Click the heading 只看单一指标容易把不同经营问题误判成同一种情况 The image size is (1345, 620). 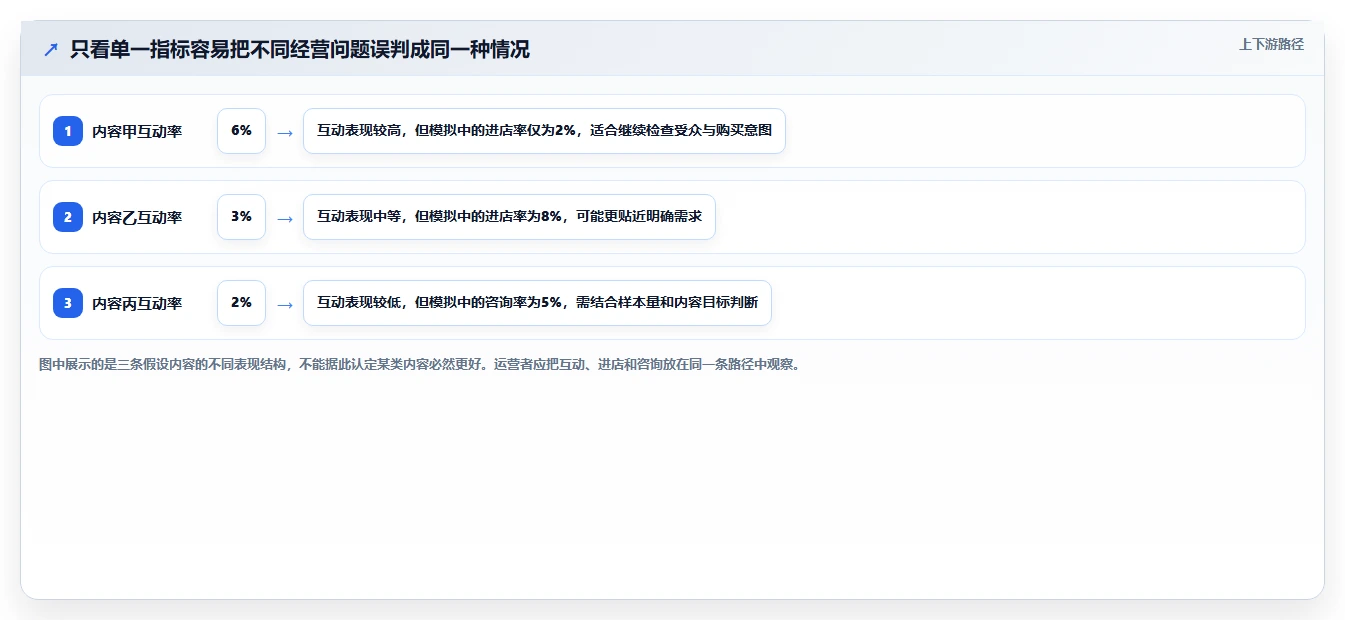pyautogui.click(x=300, y=49)
